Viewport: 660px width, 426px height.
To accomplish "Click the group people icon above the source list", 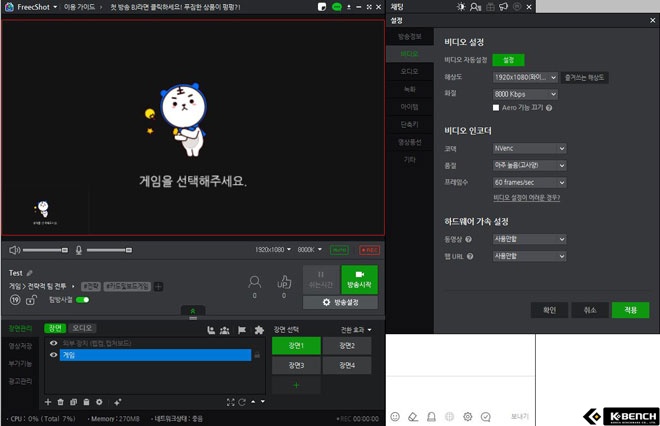I will pyautogui.click(x=225, y=330).
